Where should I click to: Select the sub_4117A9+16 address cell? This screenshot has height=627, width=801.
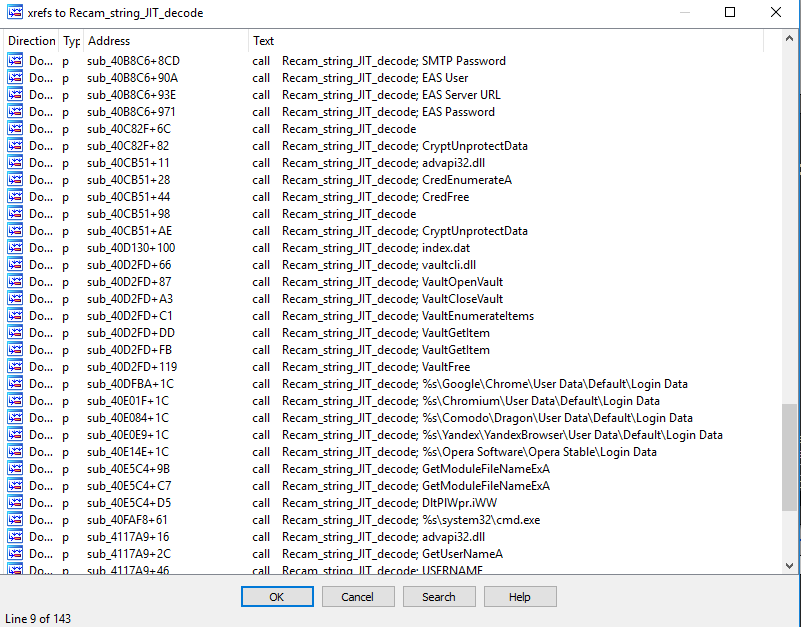(x=128, y=537)
